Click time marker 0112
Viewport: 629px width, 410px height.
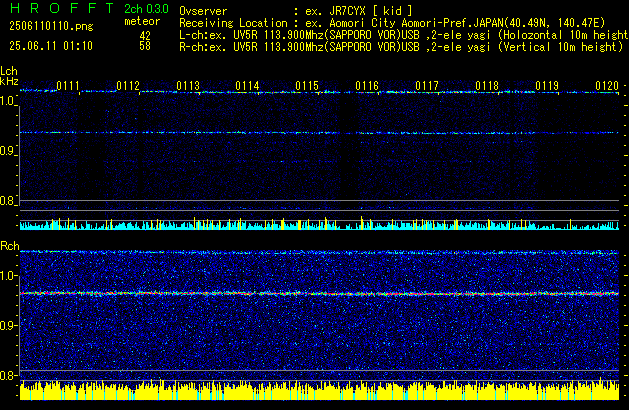(128, 86)
